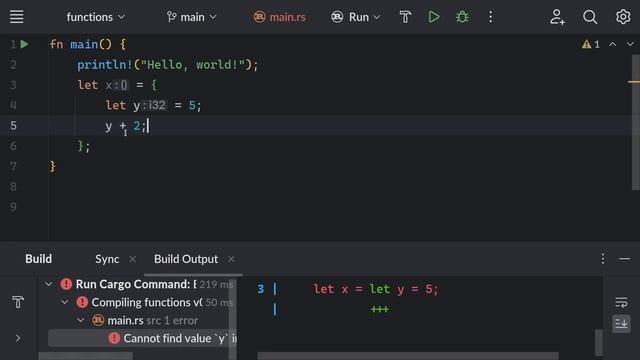The height and width of the screenshot is (360, 640).
Task: Click the Build hammer icon in toolbar
Action: point(405,17)
